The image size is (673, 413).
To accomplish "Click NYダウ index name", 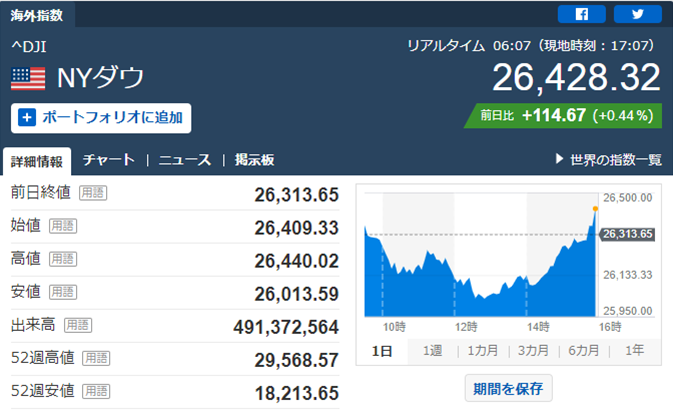I will [x=100, y=78].
